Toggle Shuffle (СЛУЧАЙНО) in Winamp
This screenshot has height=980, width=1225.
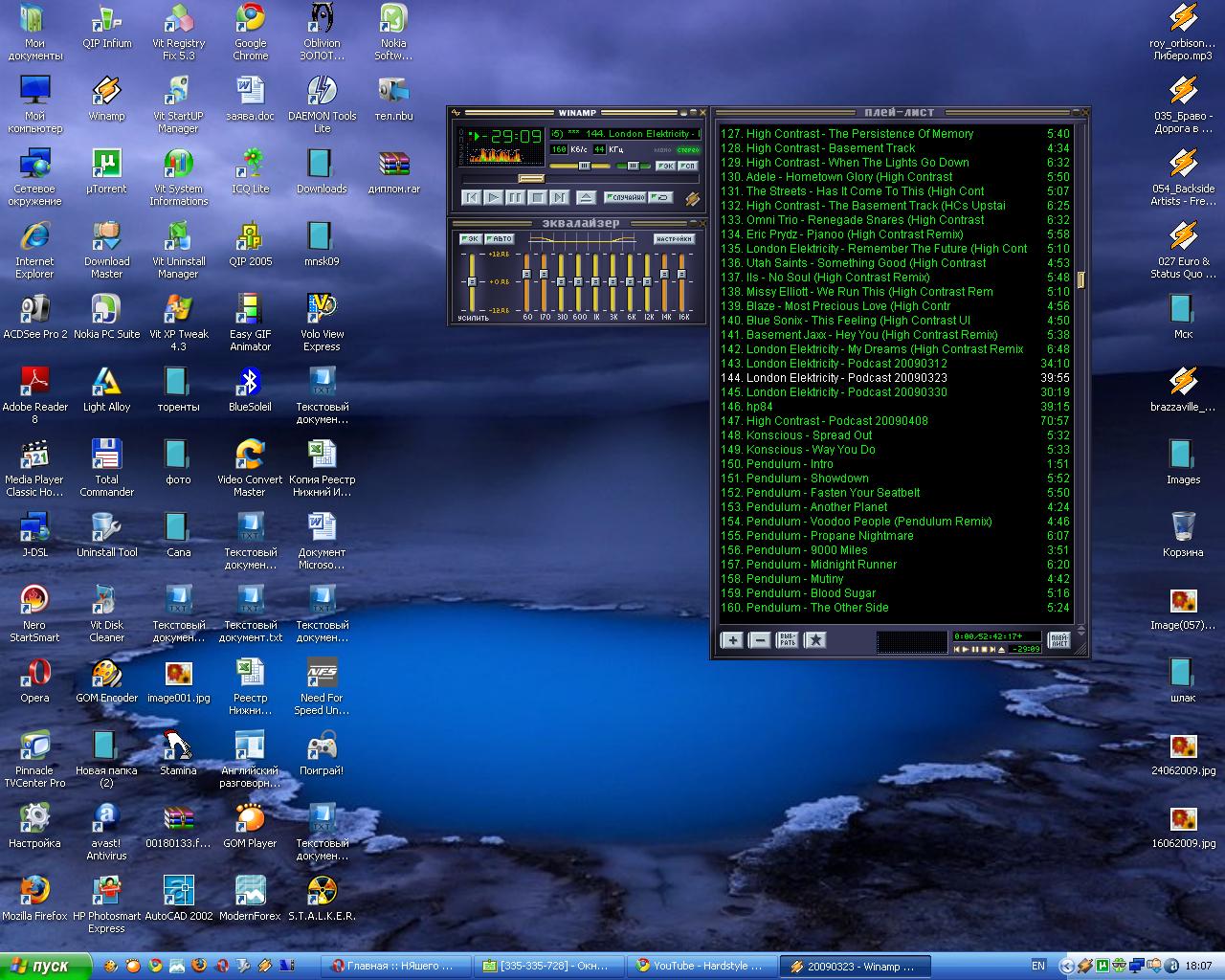(625, 197)
